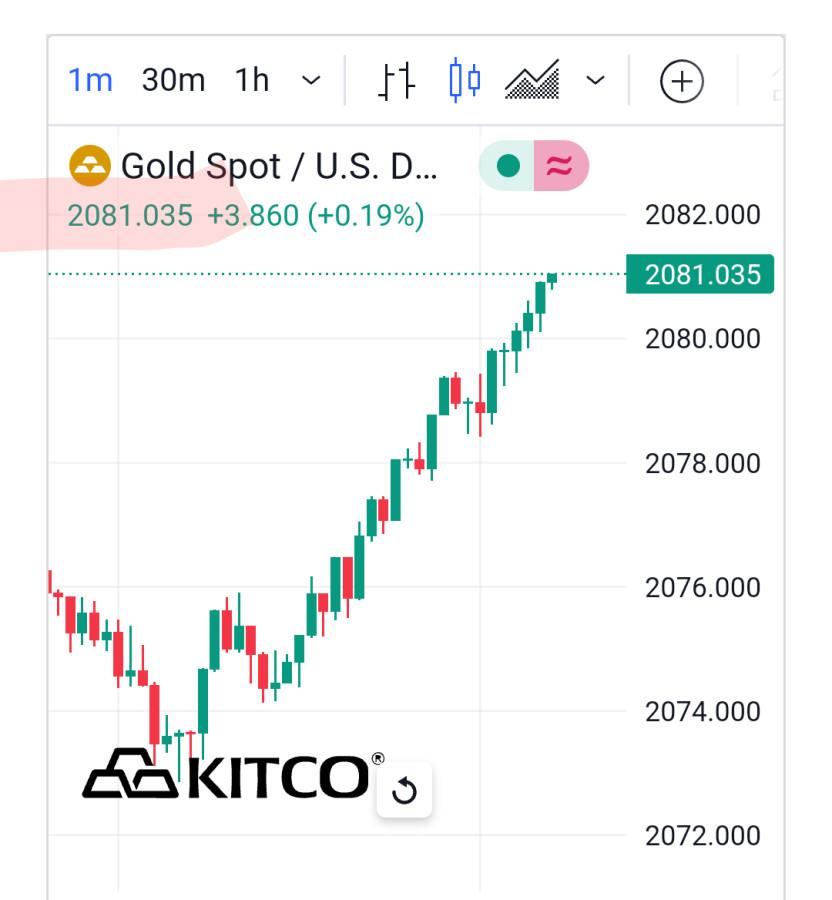
Task: Click the 2081.035 last price value text
Action: [x=130, y=215]
